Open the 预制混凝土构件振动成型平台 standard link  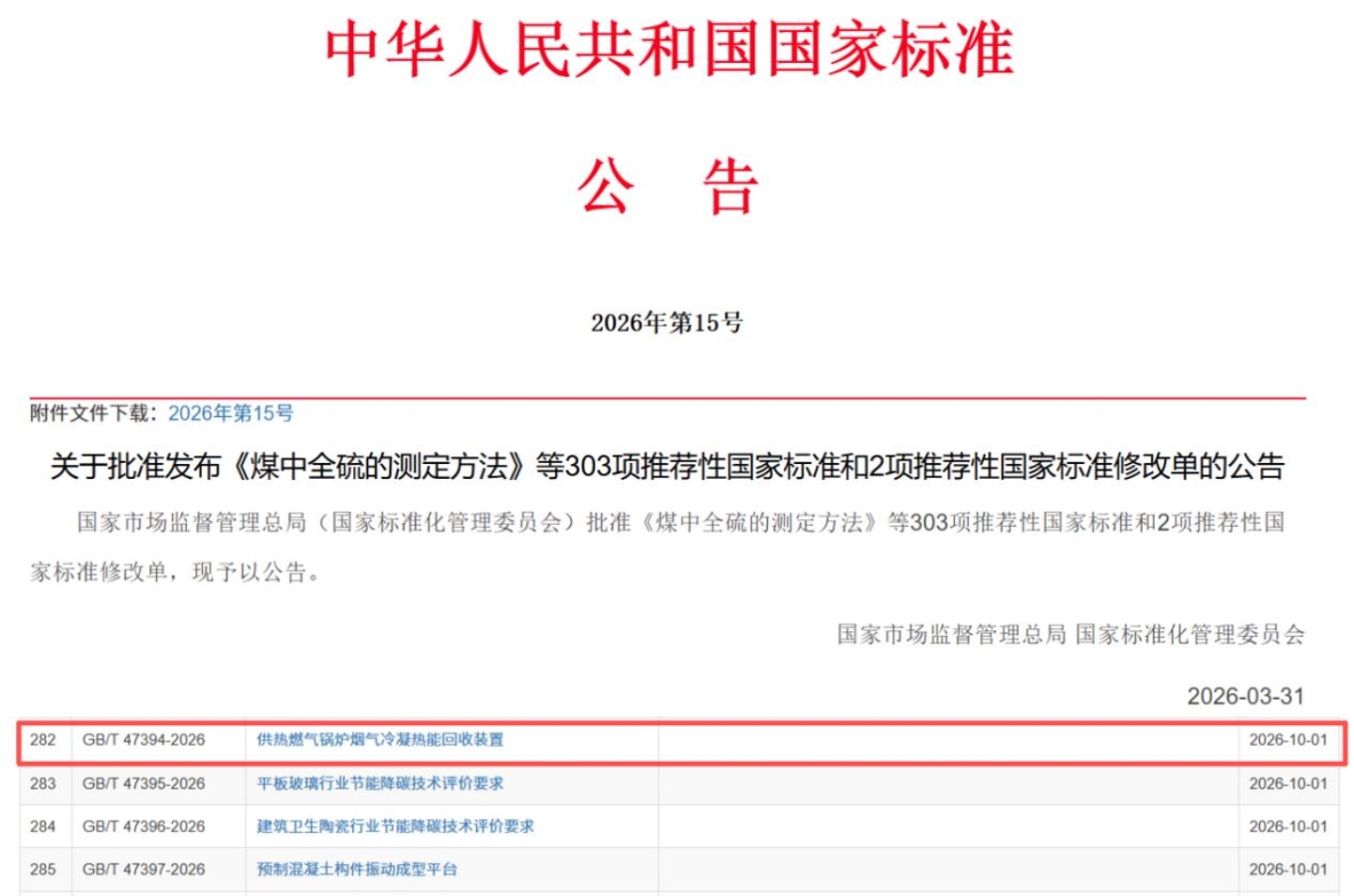pyautogui.click(x=357, y=870)
